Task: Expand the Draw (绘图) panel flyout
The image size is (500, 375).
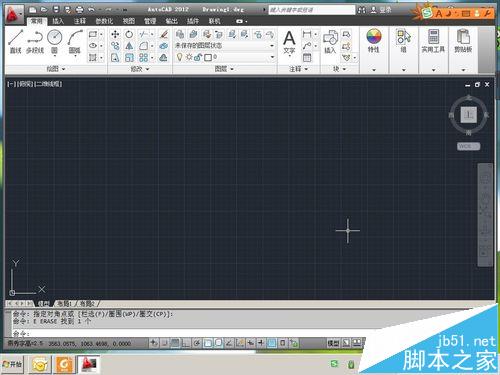Action: click(55, 69)
